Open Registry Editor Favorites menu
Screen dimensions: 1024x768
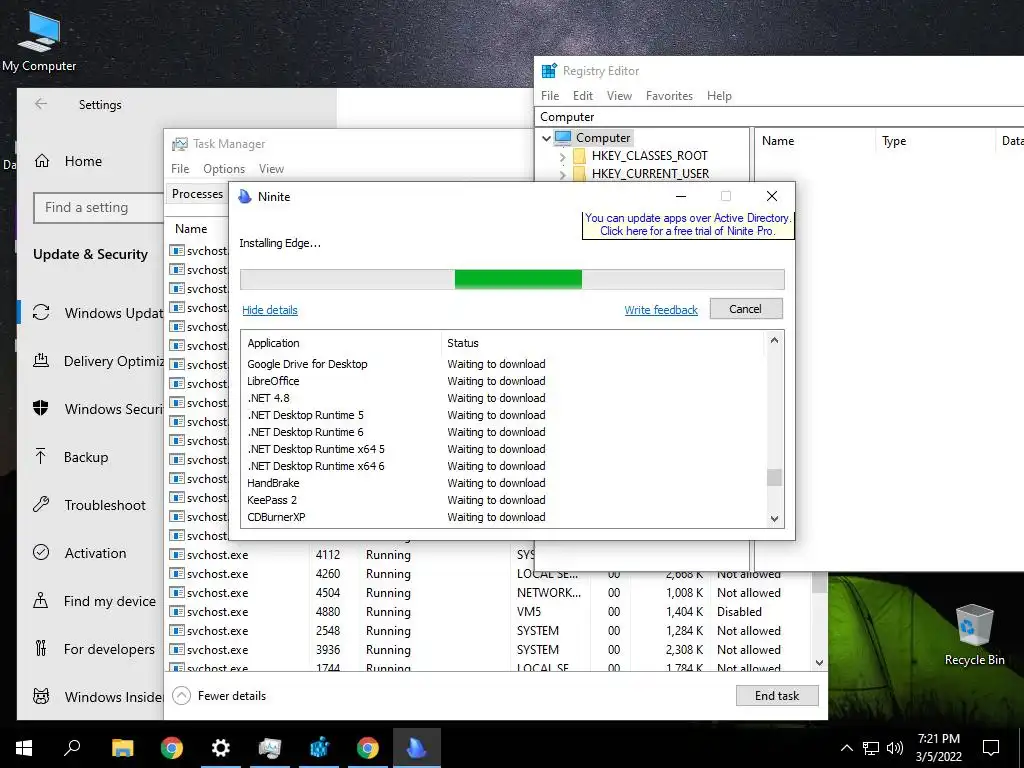coord(669,96)
